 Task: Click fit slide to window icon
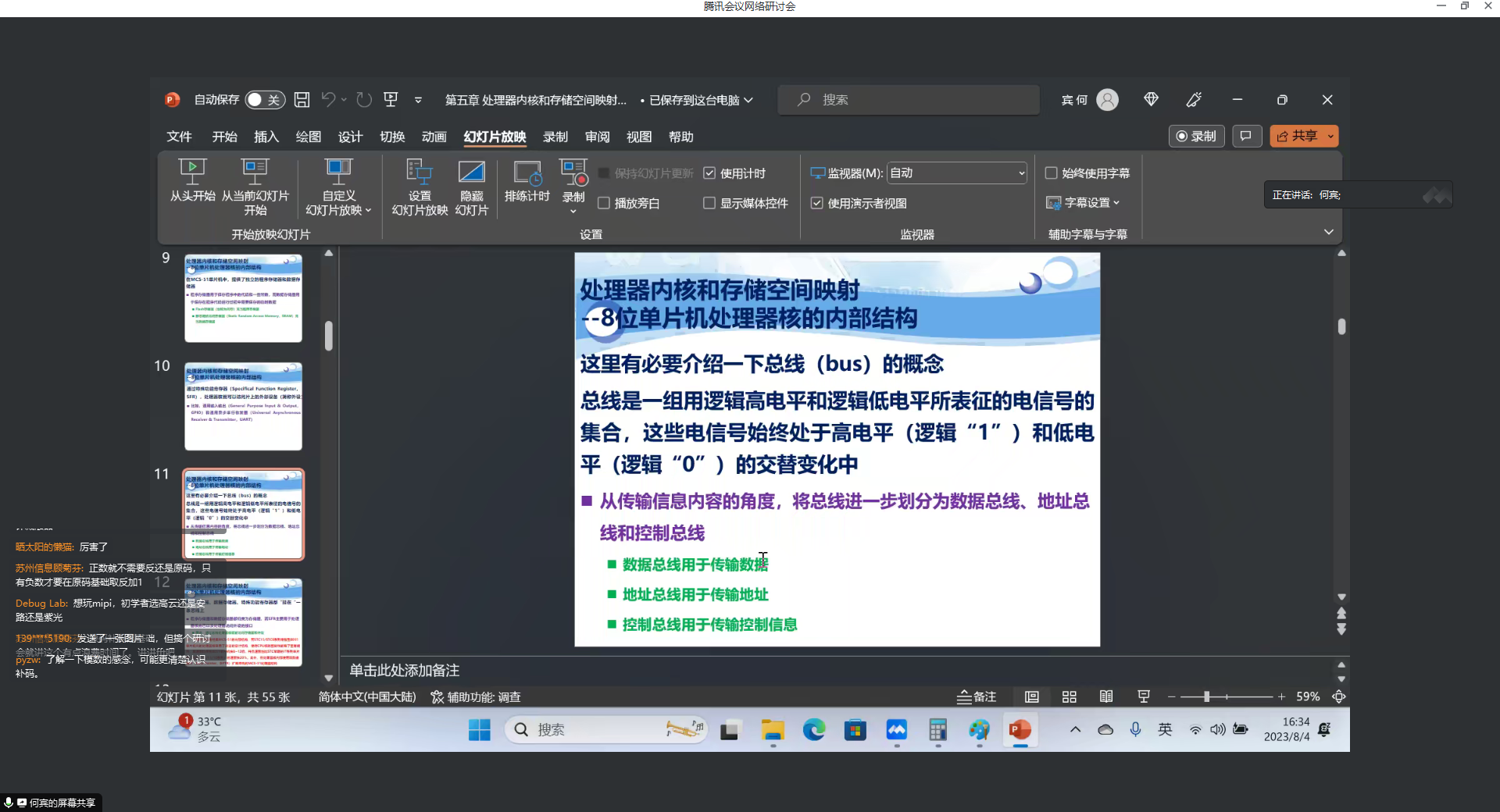click(1338, 696)
